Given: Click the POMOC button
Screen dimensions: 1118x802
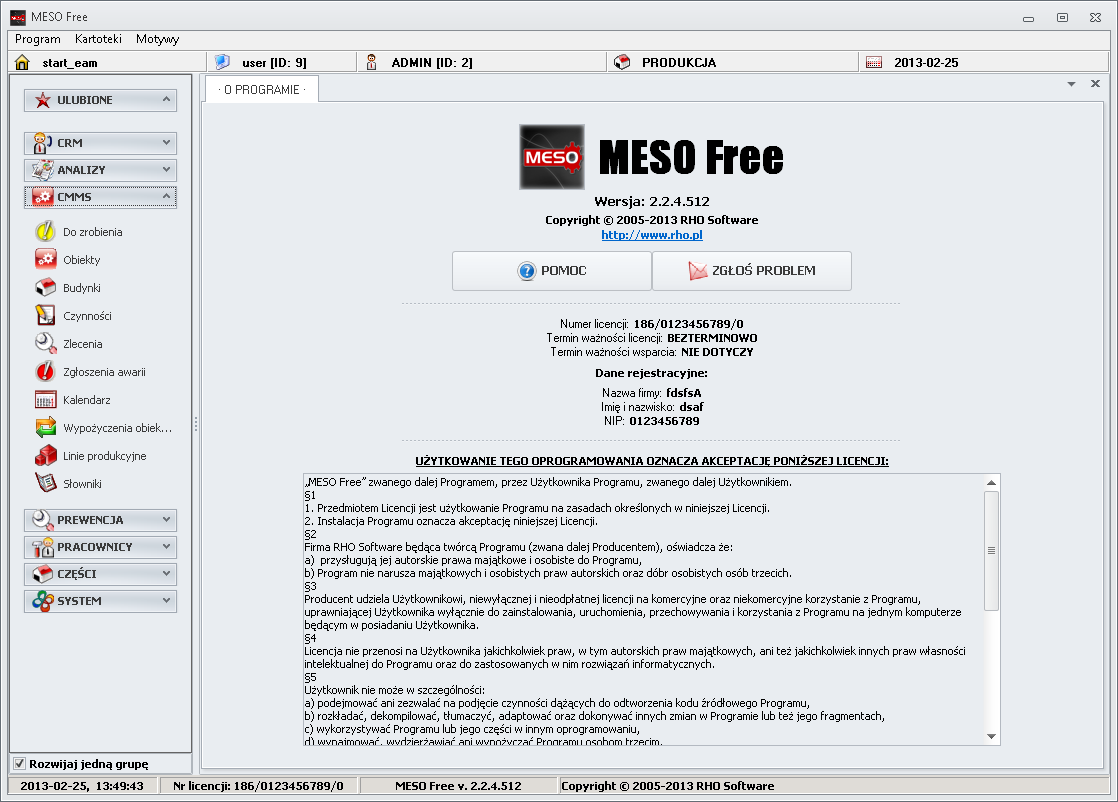Looking at the screenshot, I should [x=552, y=271].
